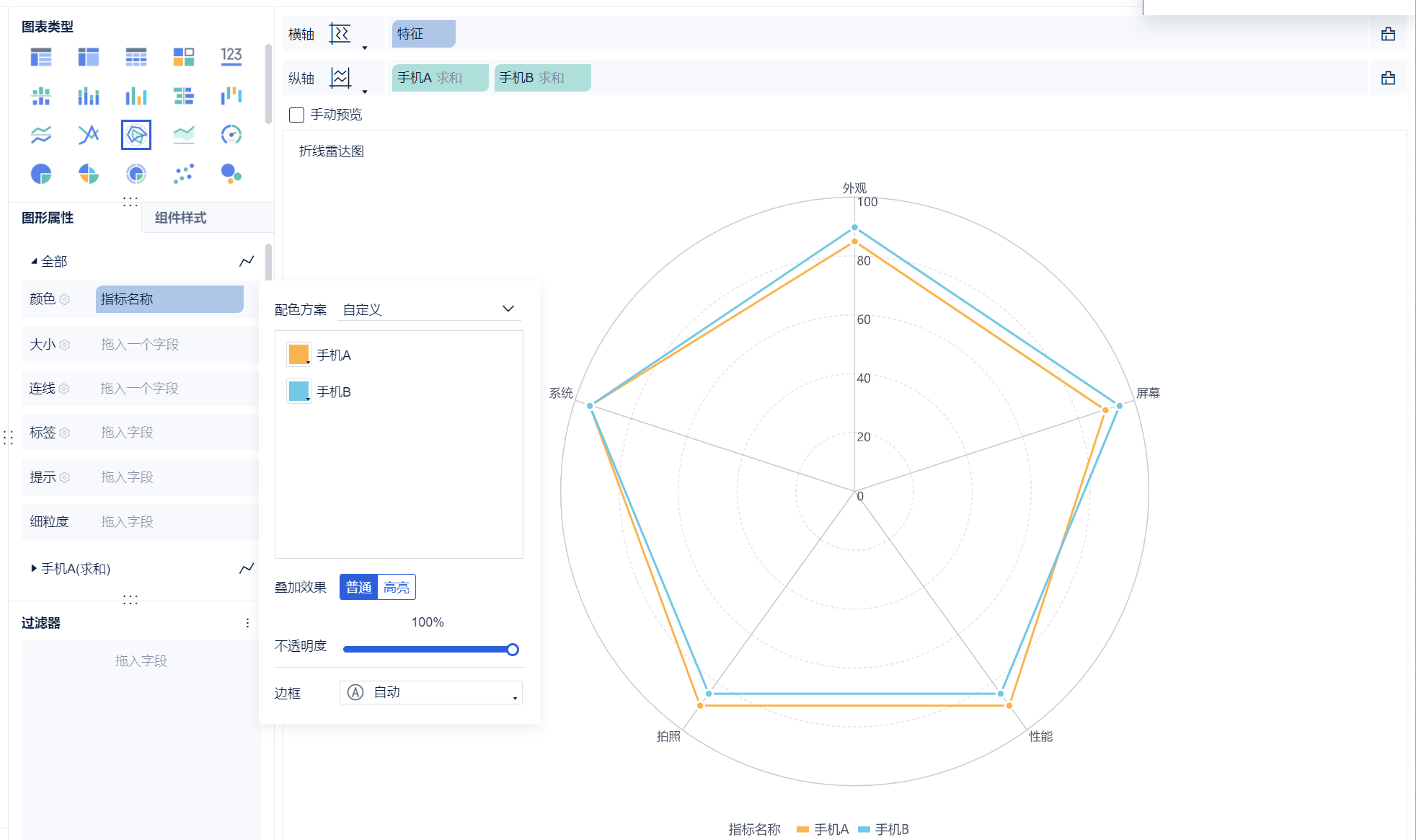
Task: Click the orange 手机A color swatch
Action: tap(298, 354)
